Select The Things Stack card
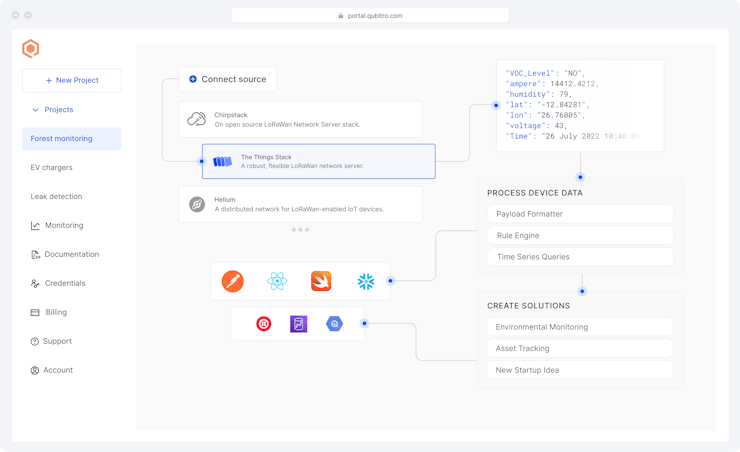 tap(319, 161)
